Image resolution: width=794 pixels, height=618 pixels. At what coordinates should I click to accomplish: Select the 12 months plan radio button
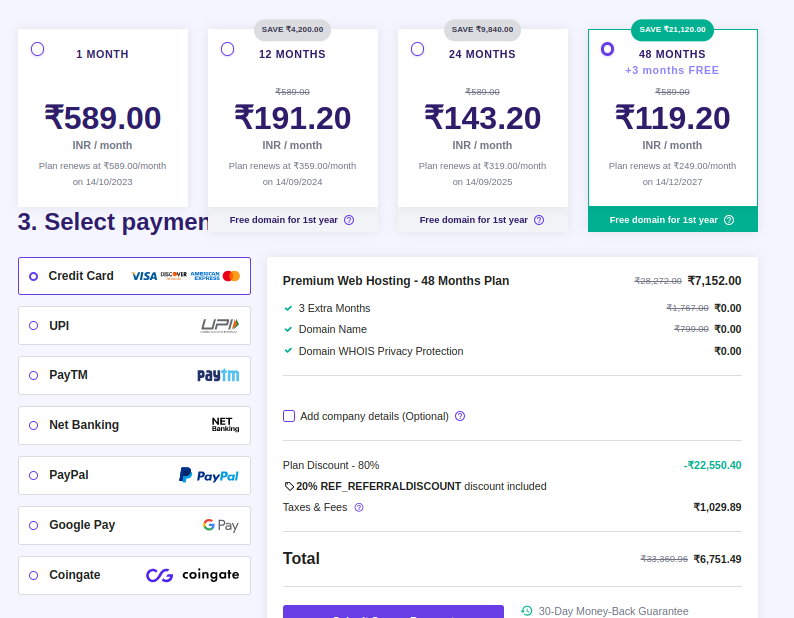coord(227,49)
